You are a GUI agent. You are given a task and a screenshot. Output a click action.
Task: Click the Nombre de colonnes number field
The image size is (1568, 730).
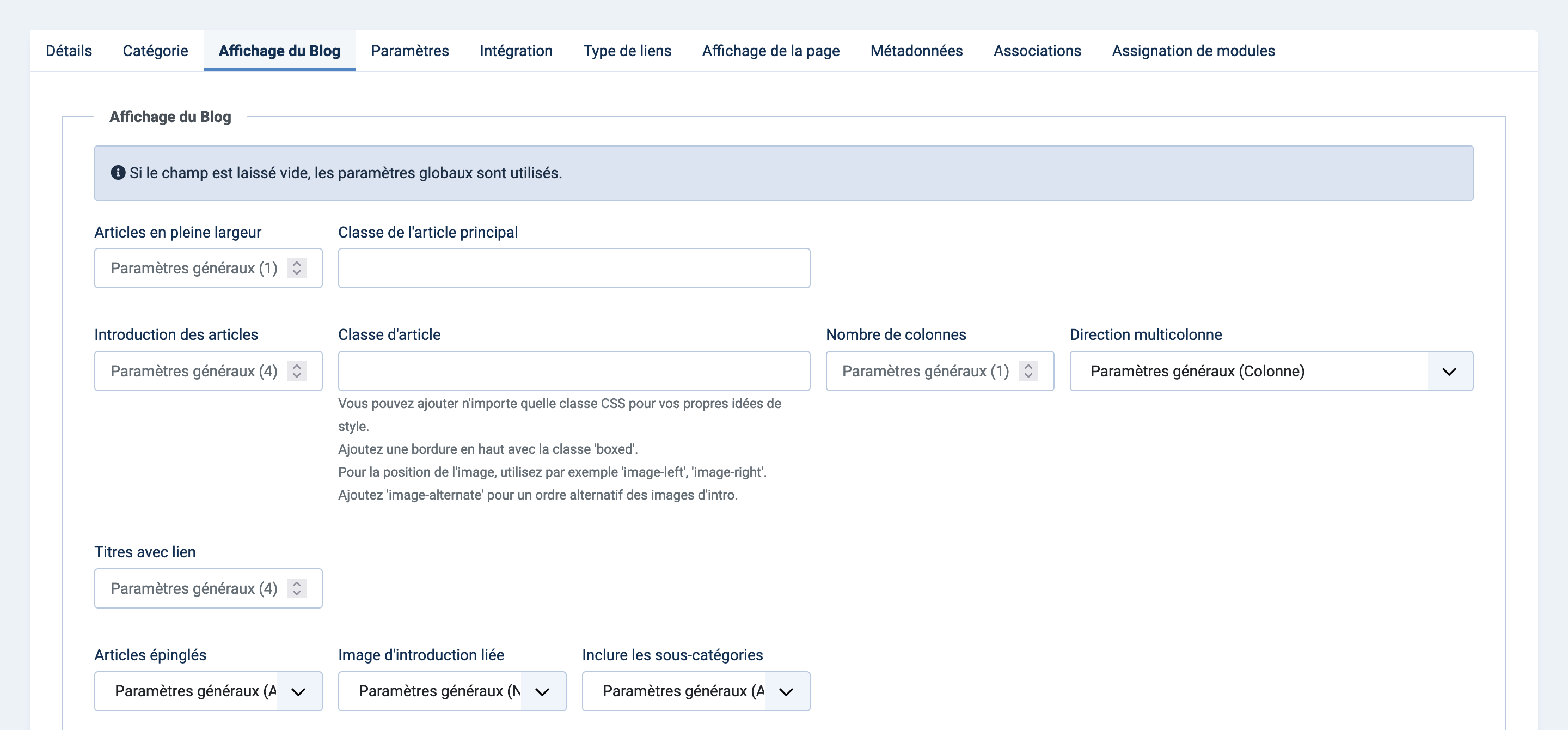tap(940, 371)
